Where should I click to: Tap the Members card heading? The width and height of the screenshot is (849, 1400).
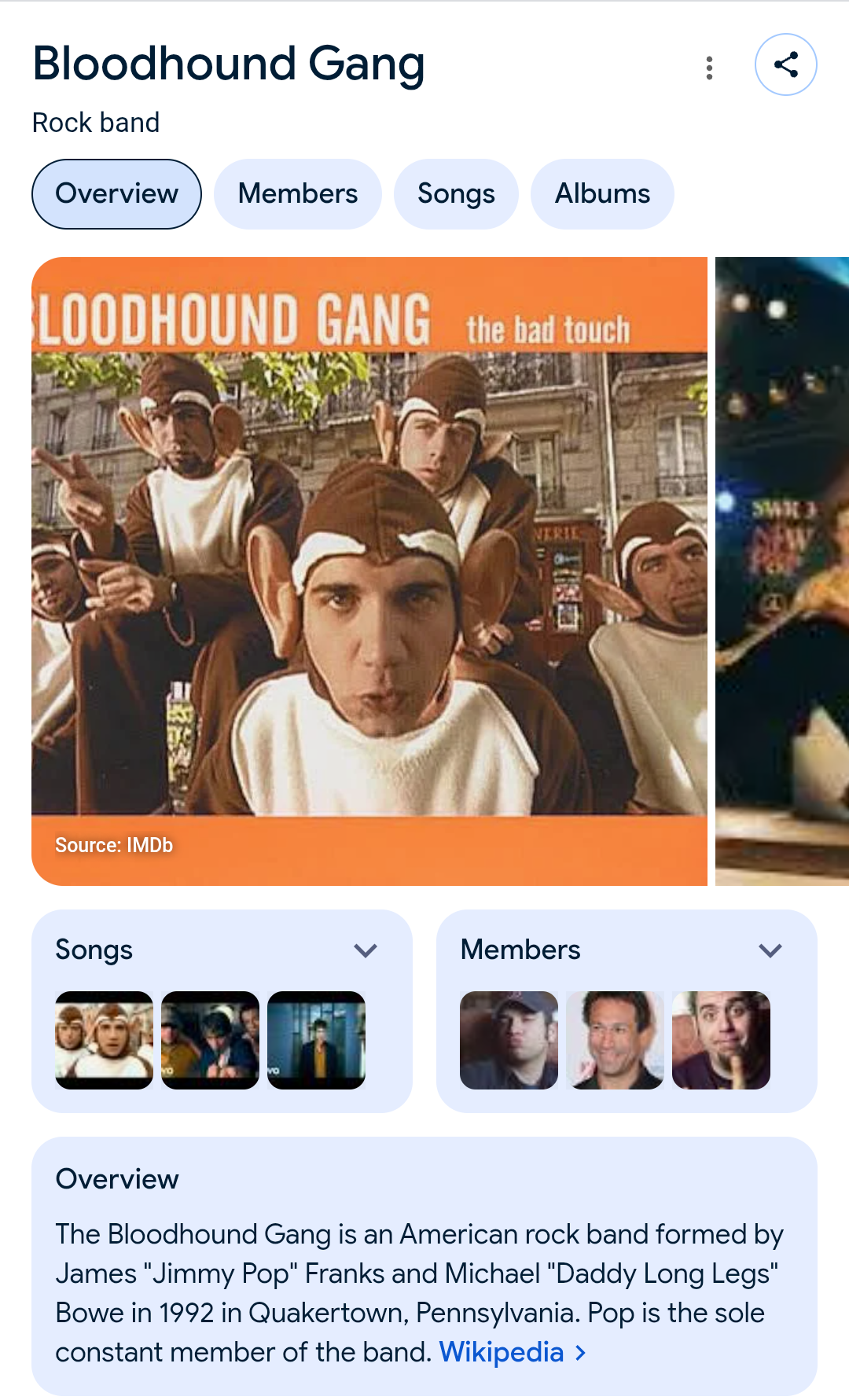tap(520, 950)
